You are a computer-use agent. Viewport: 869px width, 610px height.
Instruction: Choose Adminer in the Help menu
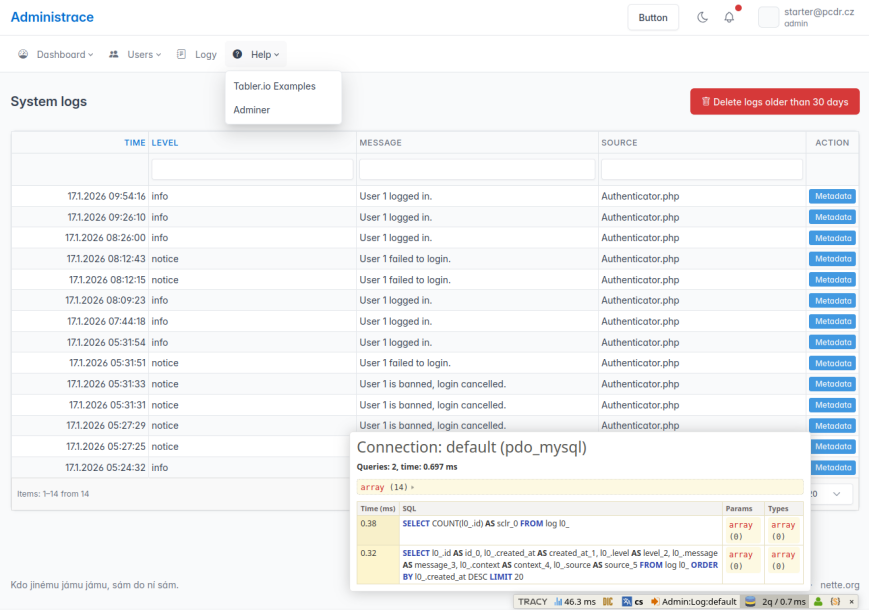point(252,110)
